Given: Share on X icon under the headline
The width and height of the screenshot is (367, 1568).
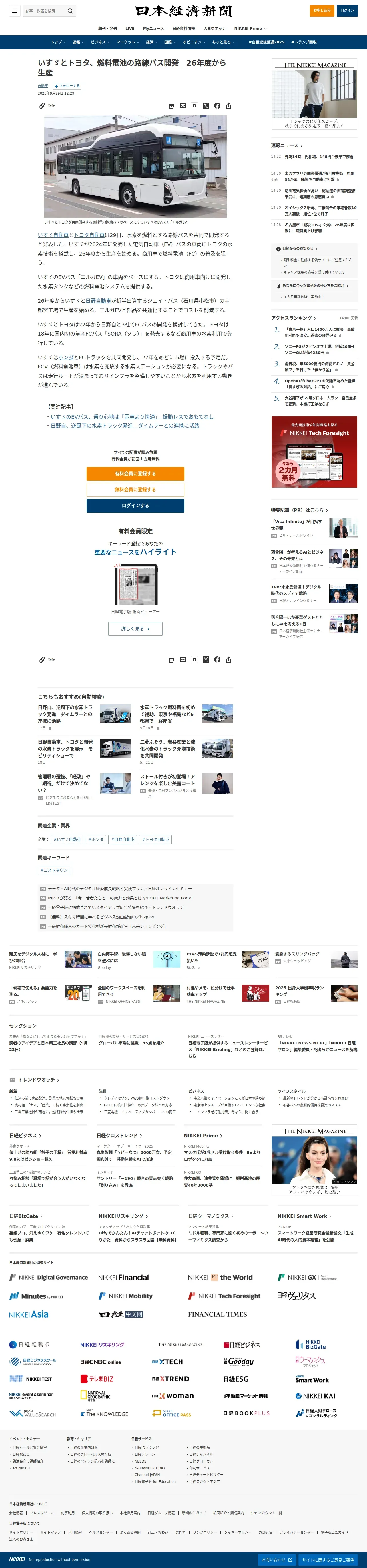Looking at the screenshot, I should click(206, 106).
